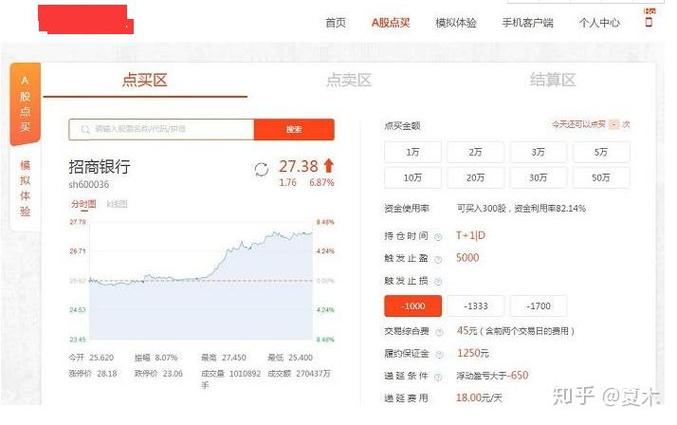This screenshot has width=677, height=425.
Task: Show the K线图 chart view
Action: pos(117,204)
